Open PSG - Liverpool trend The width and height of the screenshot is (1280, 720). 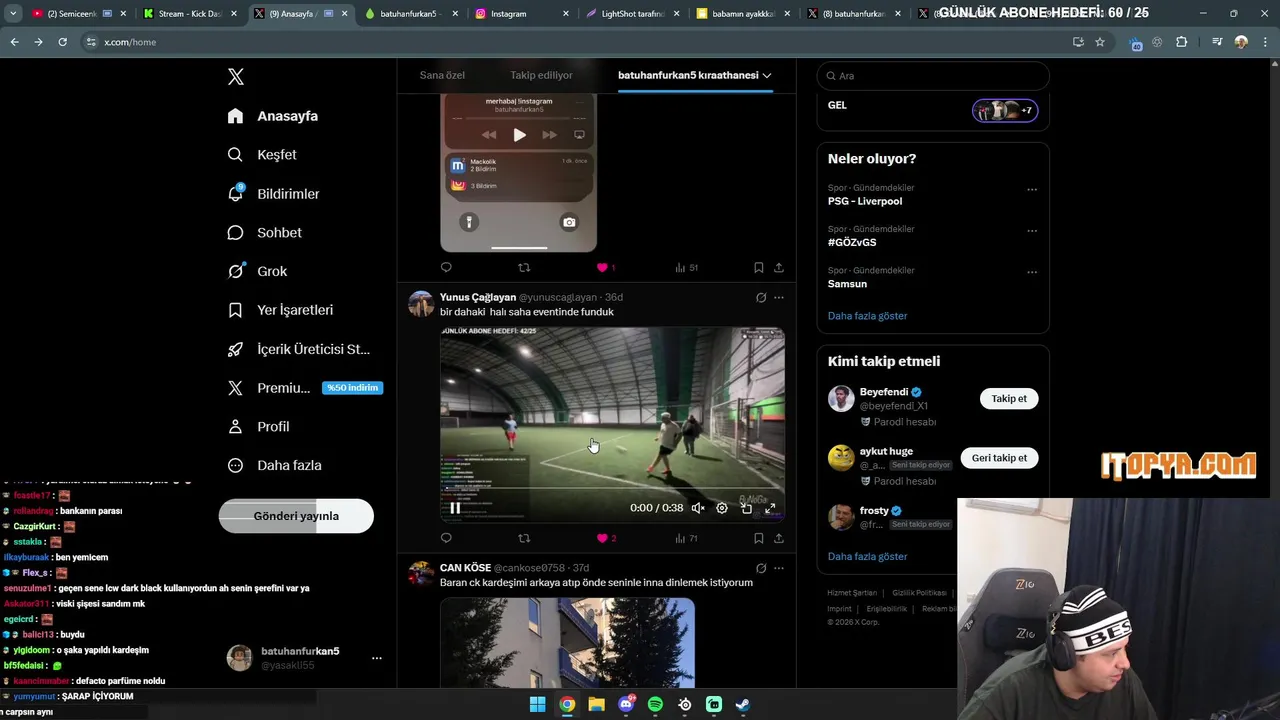pyautogui.click(x=865, y=201)
